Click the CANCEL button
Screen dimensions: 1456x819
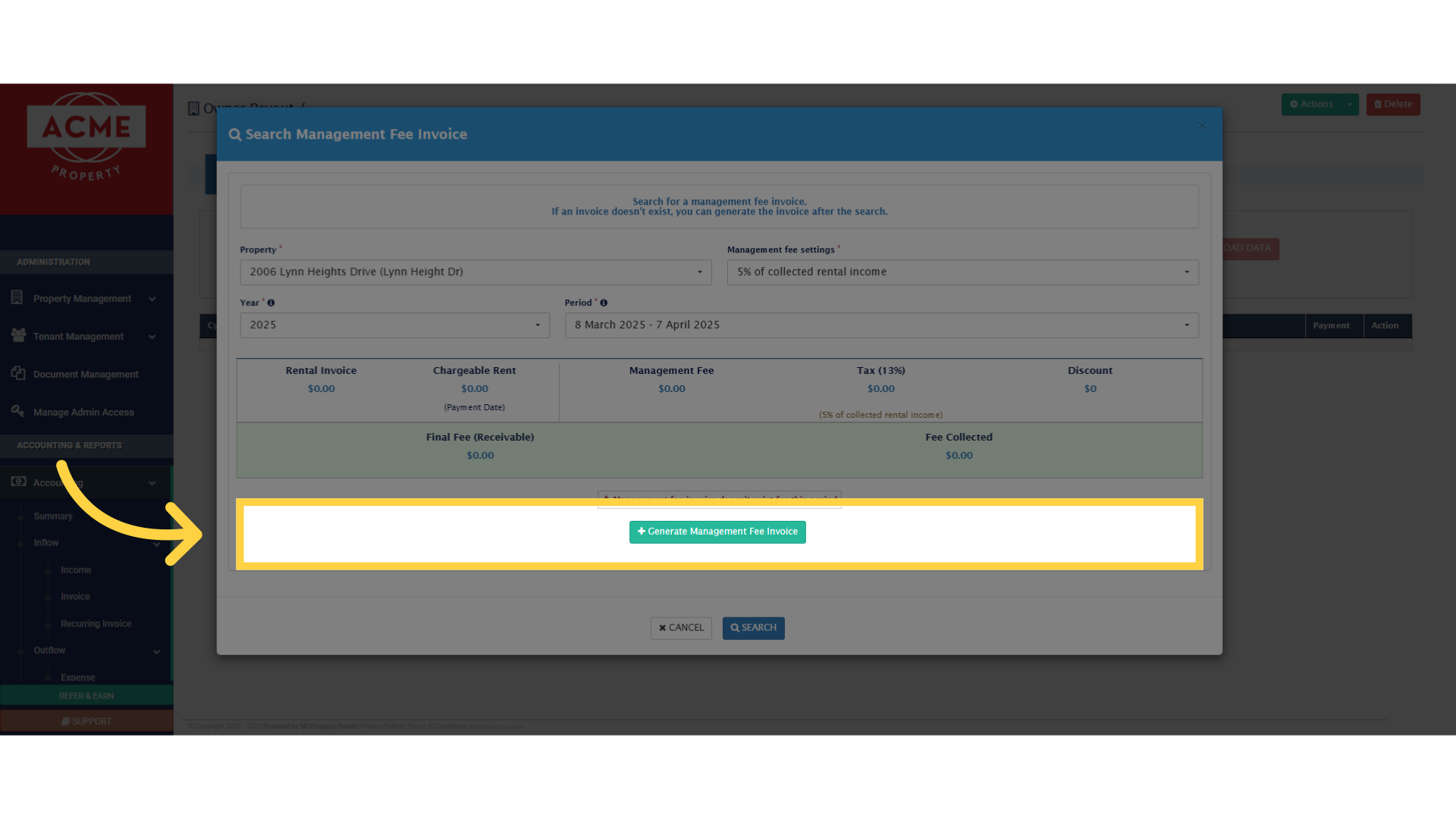[681, 628]
